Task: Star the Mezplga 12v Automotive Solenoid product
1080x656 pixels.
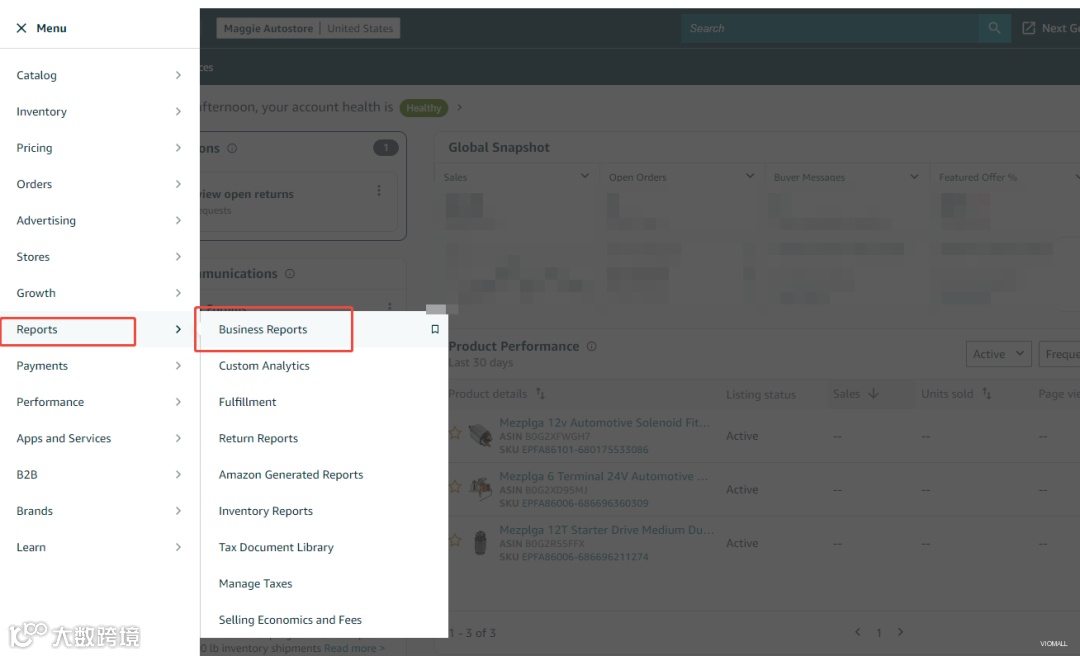Action: coord(455,433)
